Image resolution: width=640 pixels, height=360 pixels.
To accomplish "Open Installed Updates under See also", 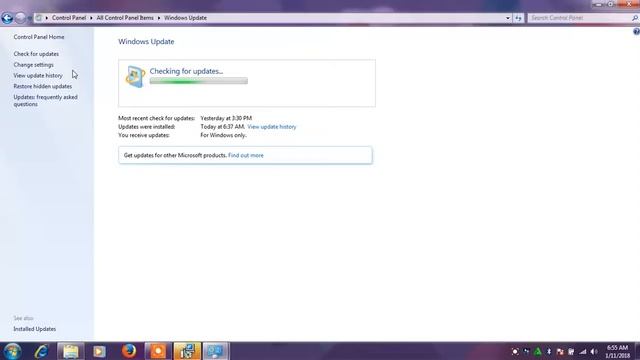I will [x=35, y=329].
